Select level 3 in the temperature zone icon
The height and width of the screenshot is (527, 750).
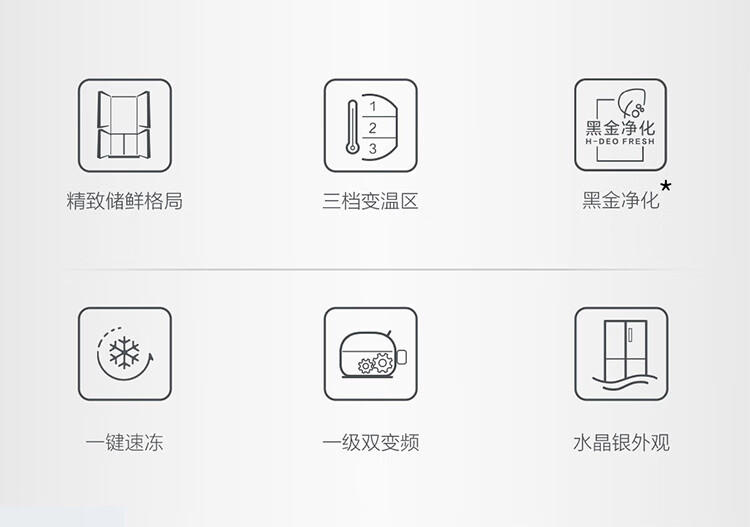pyautogui.click(x=373, y=149)
